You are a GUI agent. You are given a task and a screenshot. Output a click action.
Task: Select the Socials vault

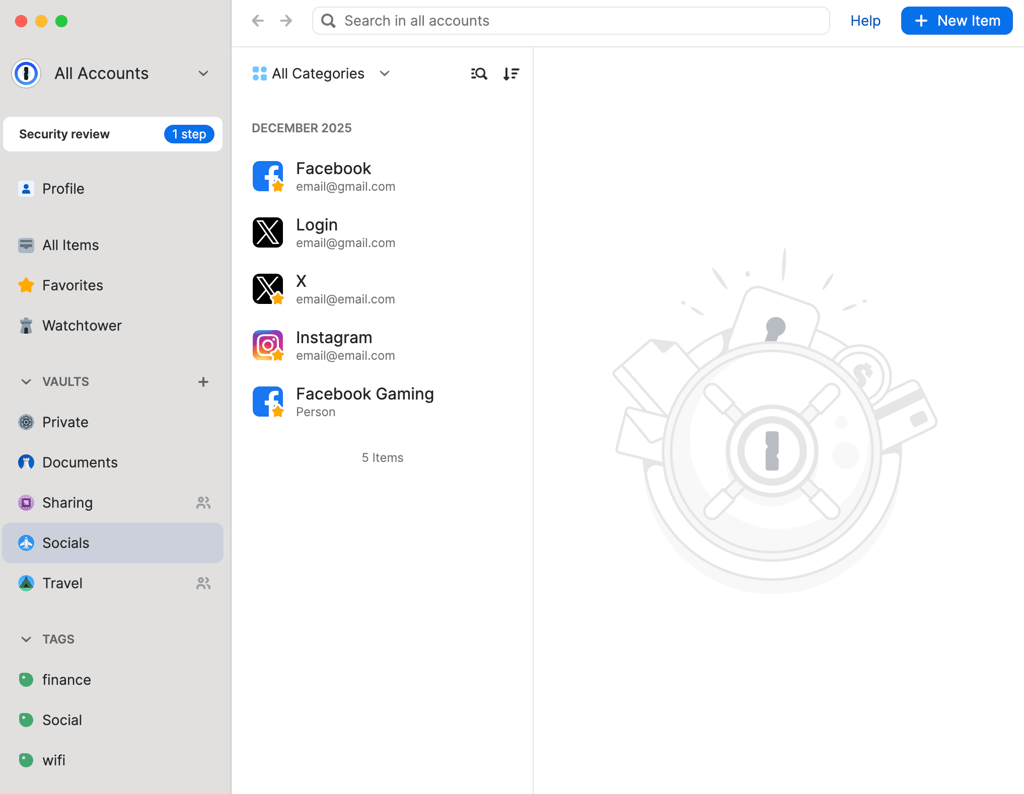(112, 543)
